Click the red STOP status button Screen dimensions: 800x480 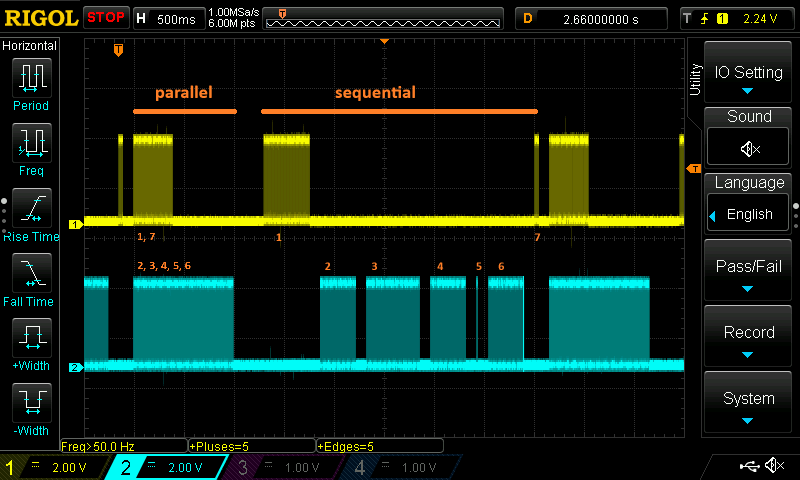pyautogui.click(x=105, y=17)
